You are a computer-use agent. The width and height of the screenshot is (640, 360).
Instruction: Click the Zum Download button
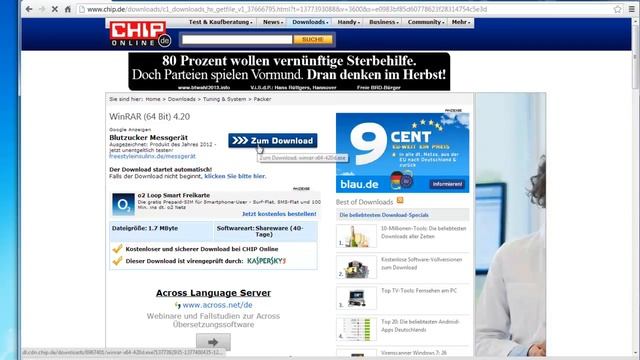pos(273,141)
